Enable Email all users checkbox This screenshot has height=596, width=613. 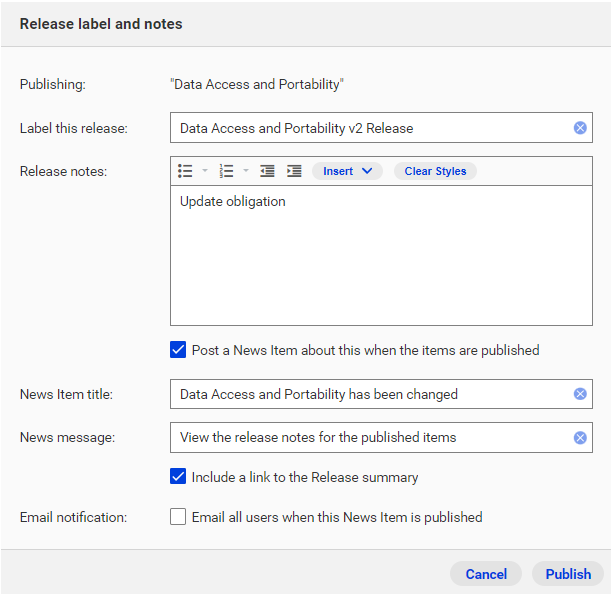coord(178,517)
